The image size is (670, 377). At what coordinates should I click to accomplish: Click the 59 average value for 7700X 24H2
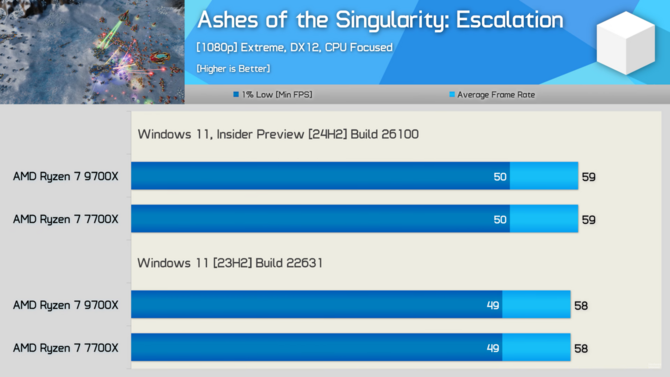click(x=588, y=220)
